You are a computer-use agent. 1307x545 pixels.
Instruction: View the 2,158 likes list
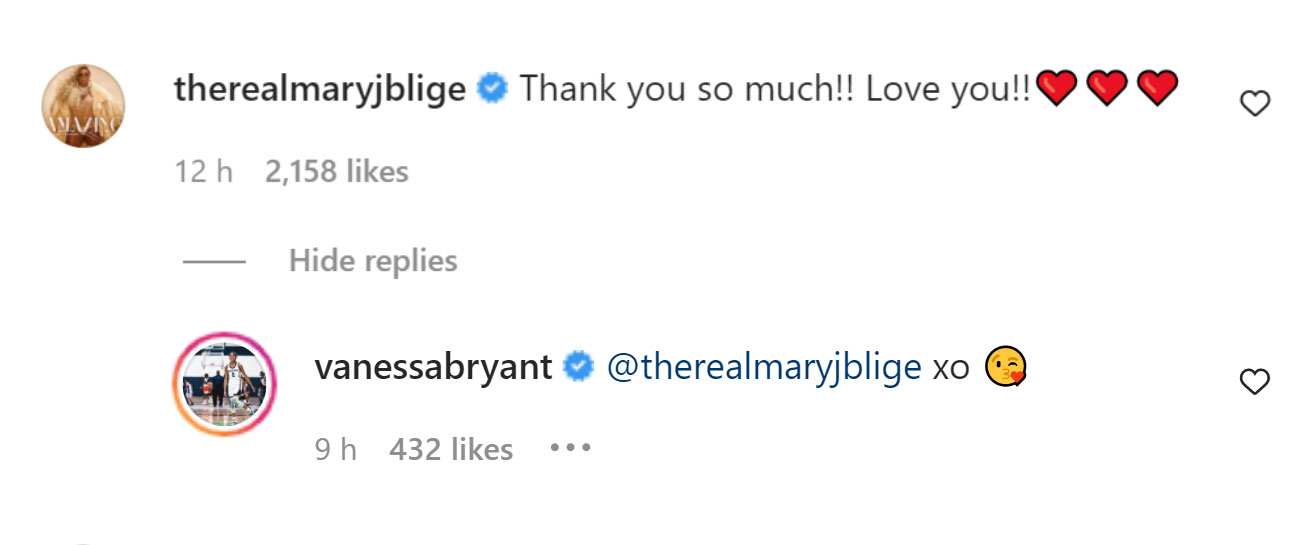coord(337,172)
